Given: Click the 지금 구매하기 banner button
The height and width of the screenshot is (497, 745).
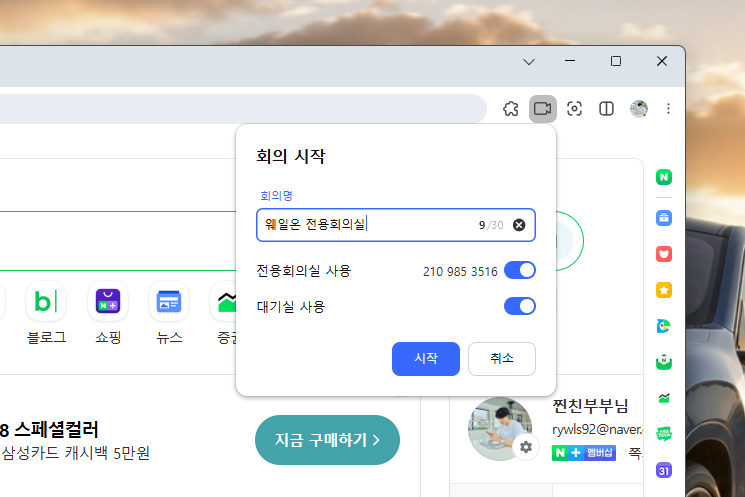Looking at the screenshot, I should click(x=327, y=440).
